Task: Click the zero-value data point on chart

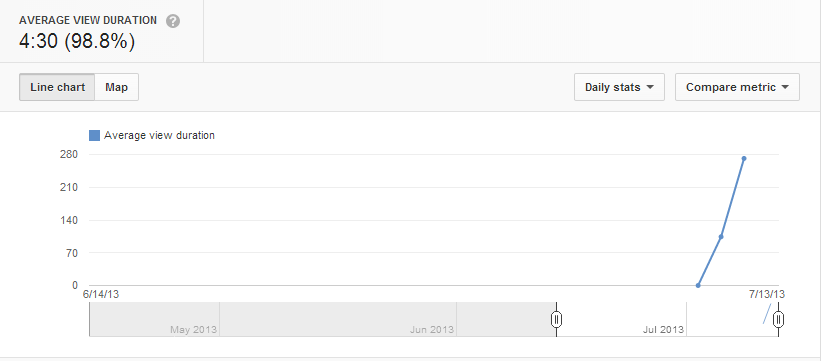Action: tap(698, 285)
